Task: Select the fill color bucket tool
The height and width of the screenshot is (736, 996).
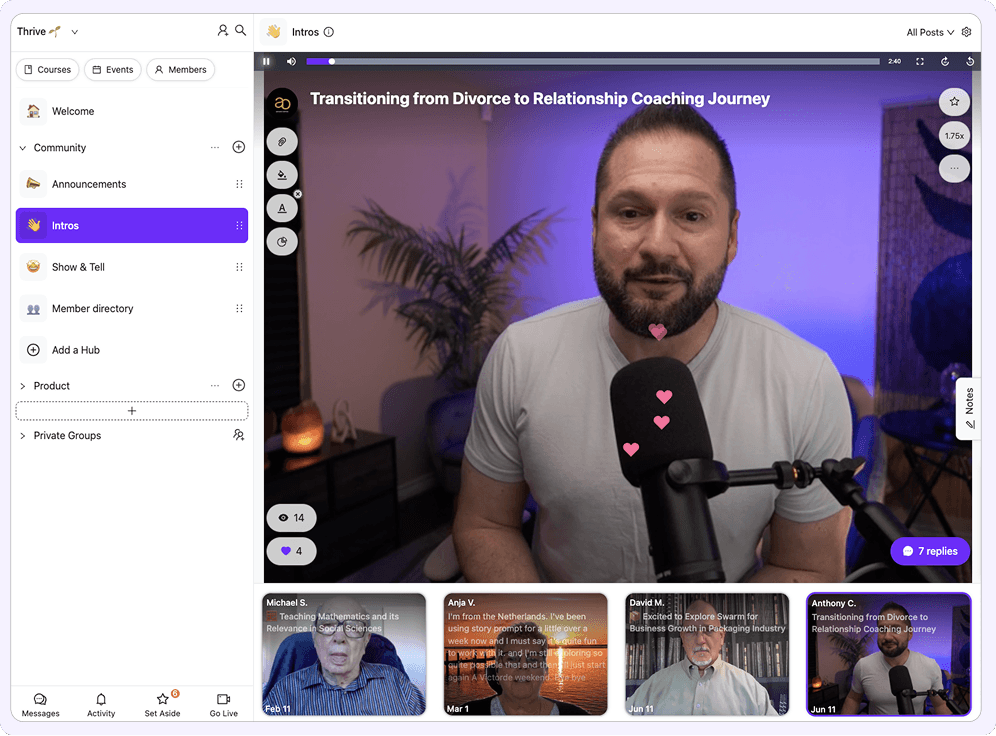Action: [x=282, y=175]
